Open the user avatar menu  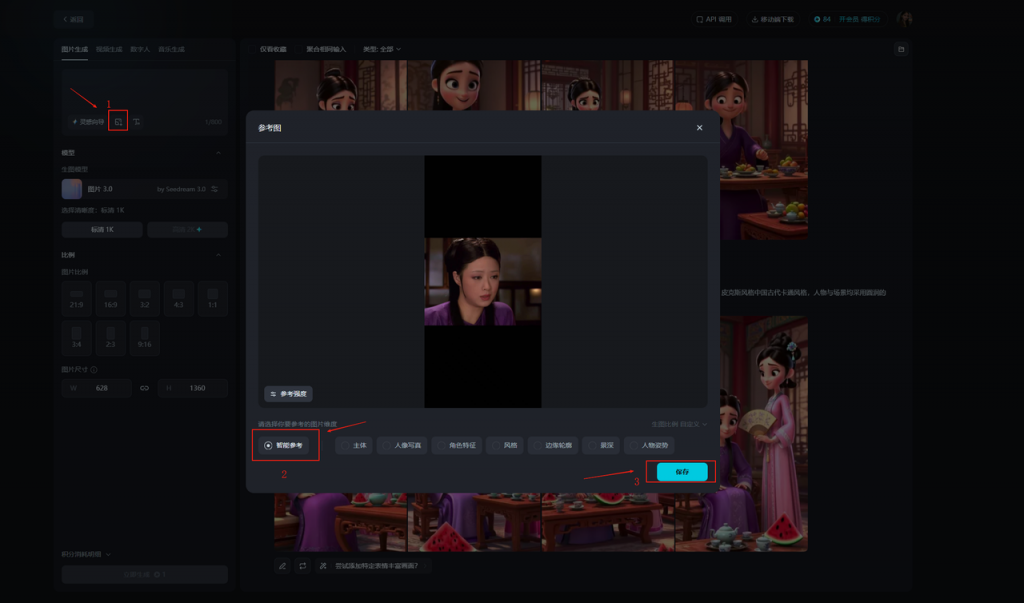pyautogui.click(x=904, y=20)
